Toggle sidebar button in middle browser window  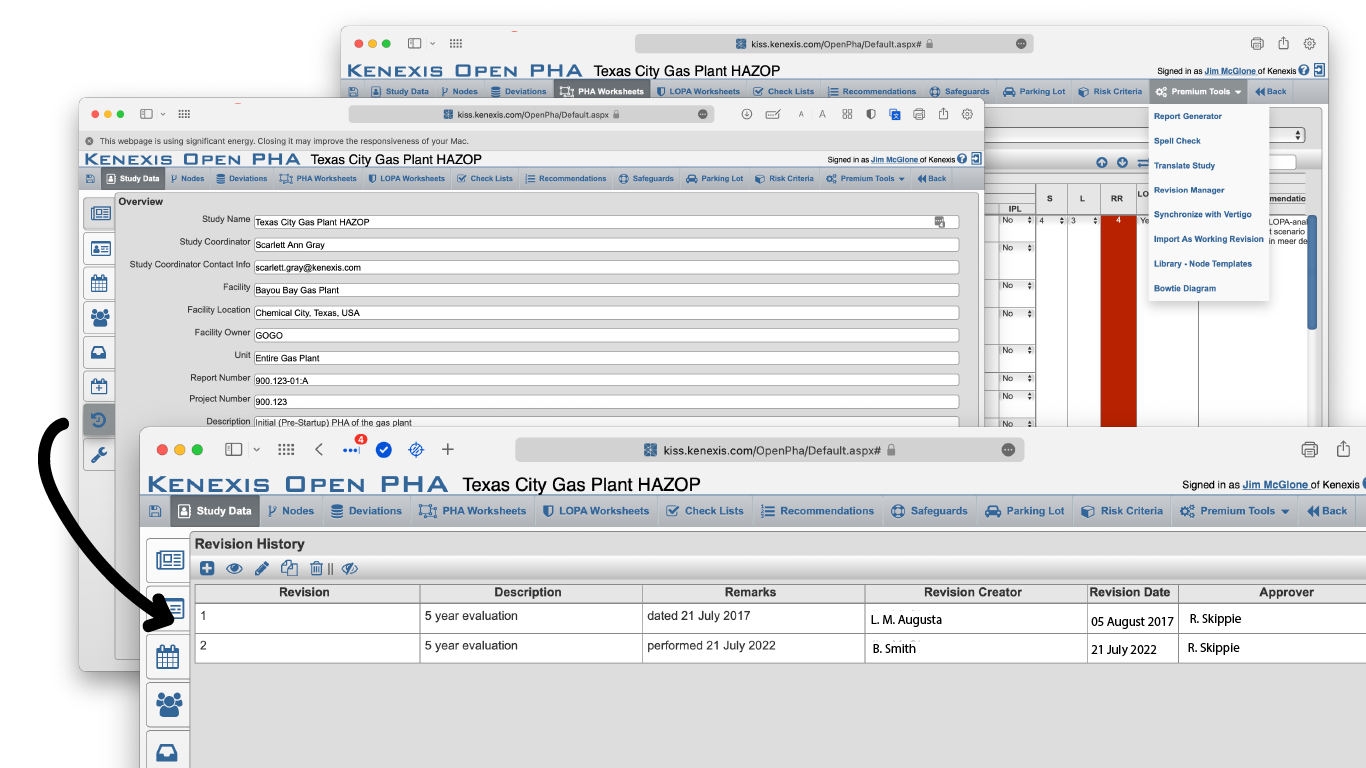point(146,115)
